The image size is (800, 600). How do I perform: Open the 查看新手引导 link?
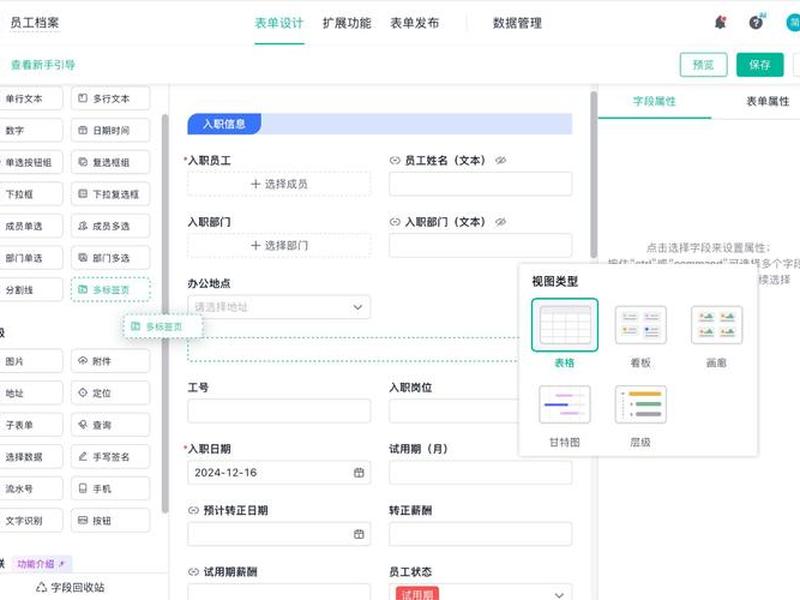click(43, 65)
